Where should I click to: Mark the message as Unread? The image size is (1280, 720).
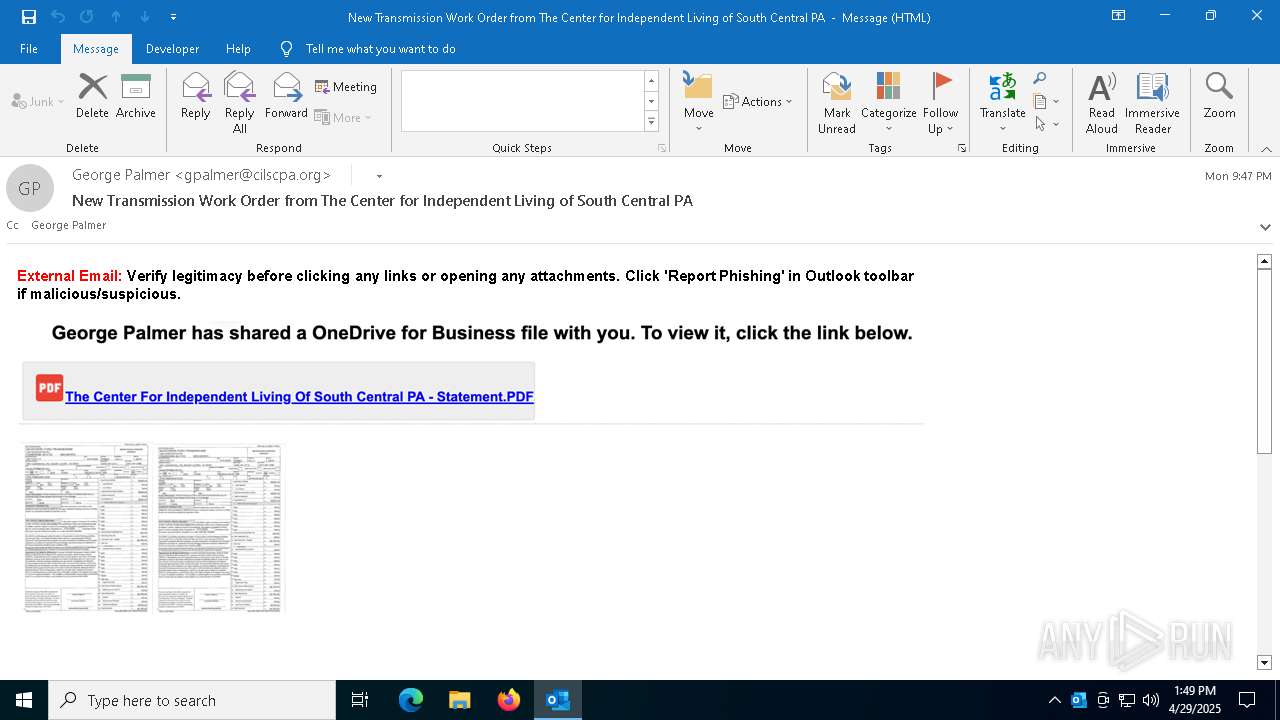click(x=837, y=103)
